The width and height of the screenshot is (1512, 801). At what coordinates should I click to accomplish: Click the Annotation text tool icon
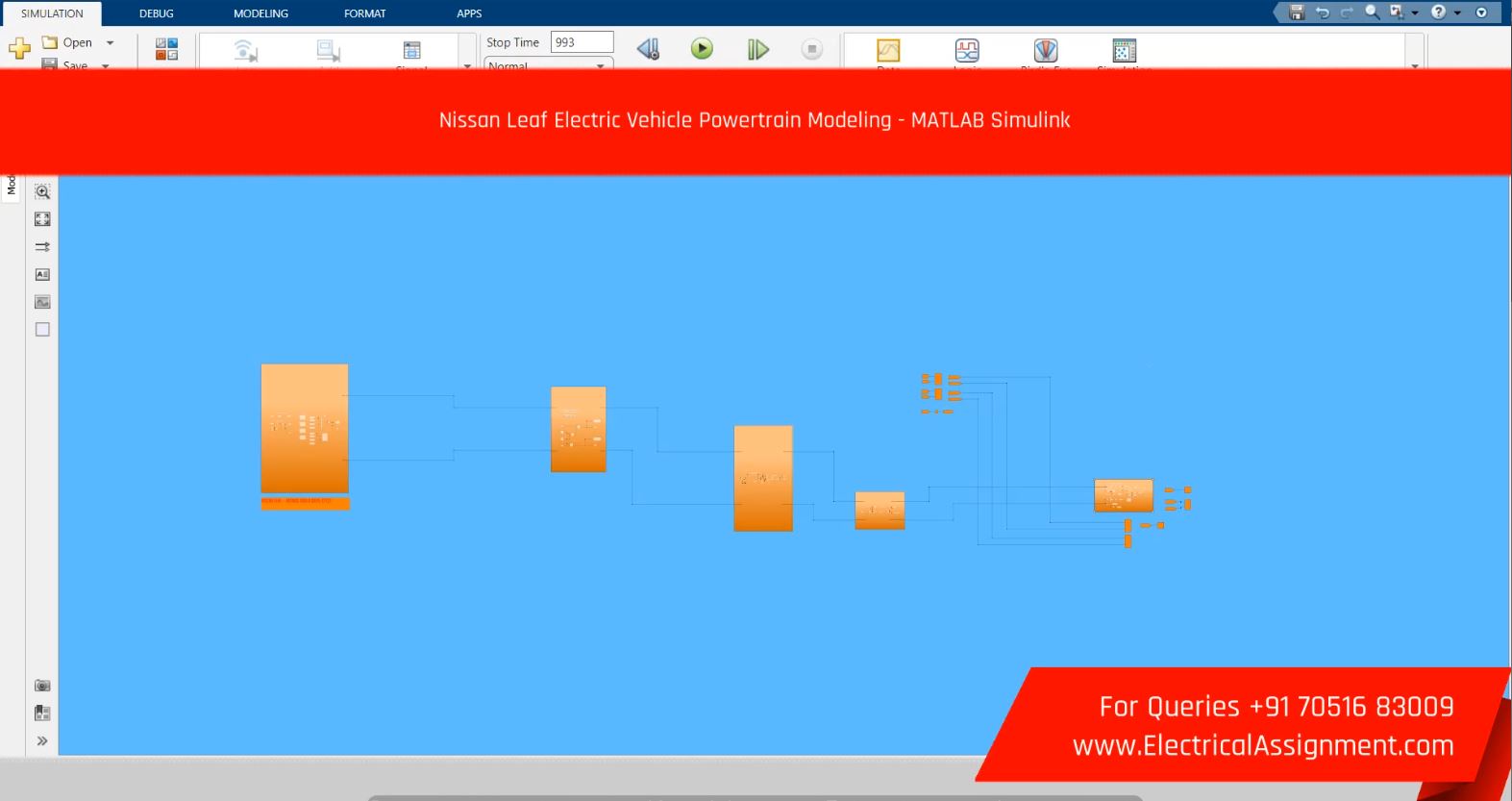[x=42, y=274]
